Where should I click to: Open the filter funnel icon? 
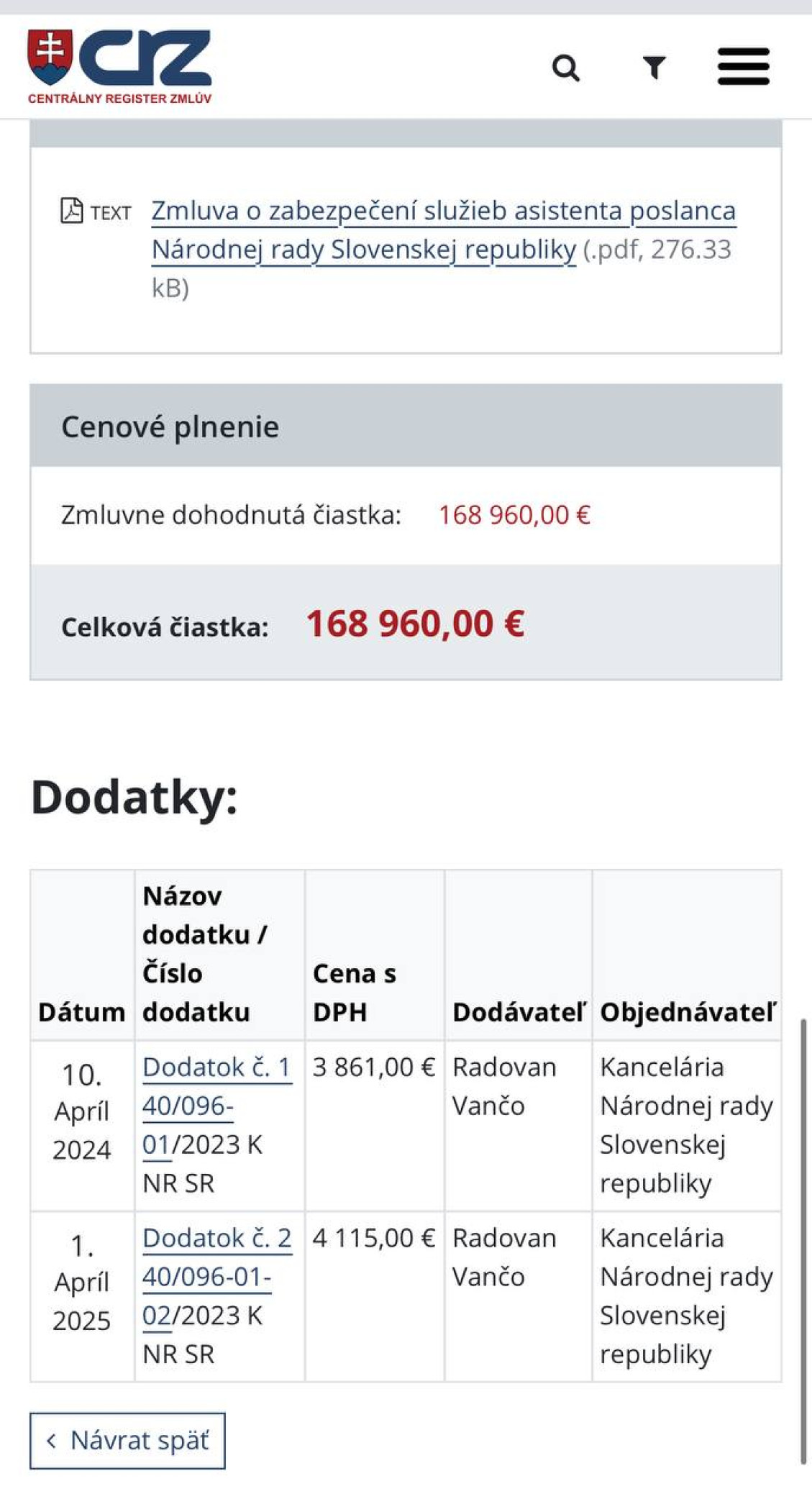[654, 68]
